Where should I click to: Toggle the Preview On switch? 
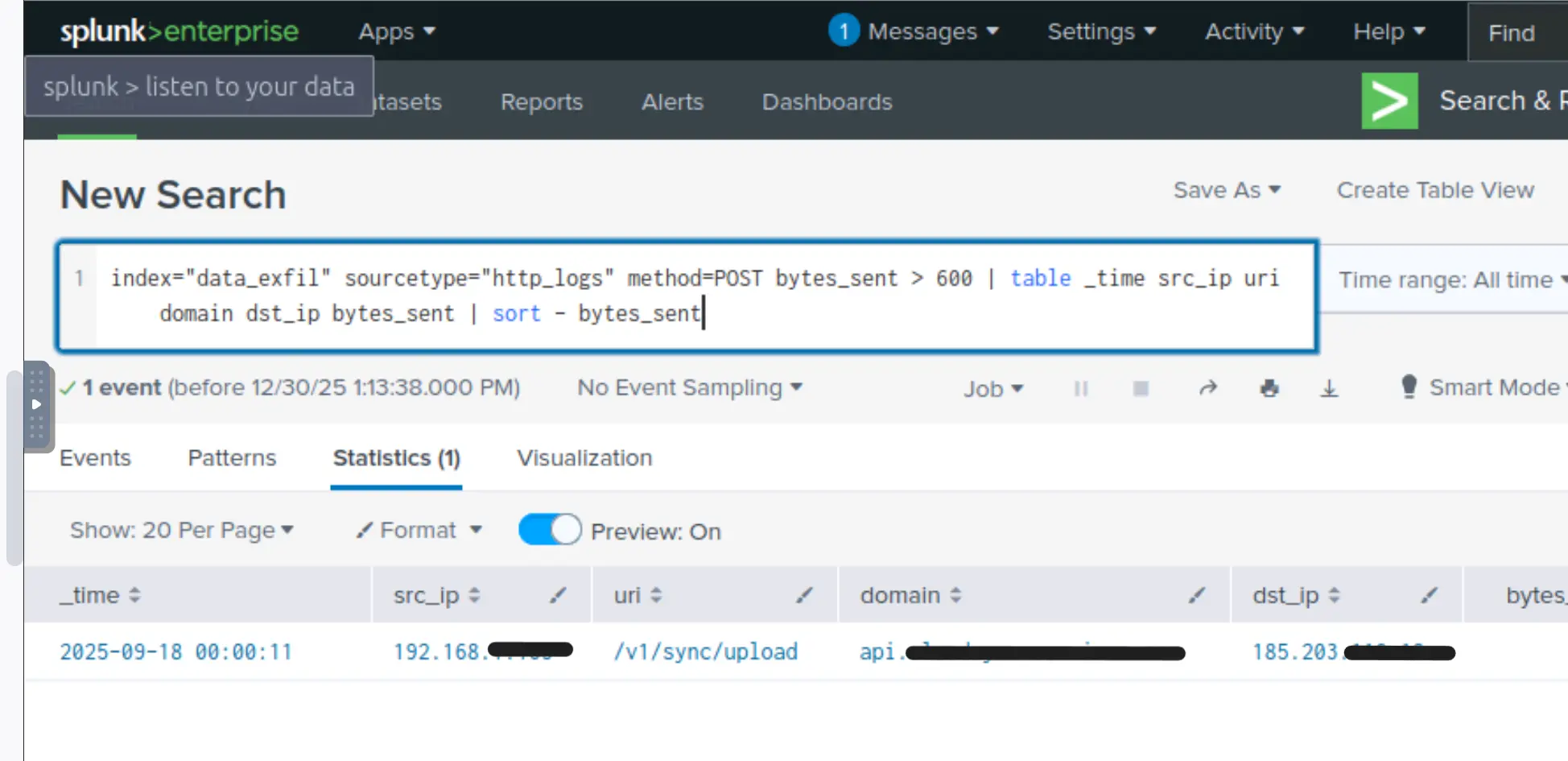[x=550, y=530]
